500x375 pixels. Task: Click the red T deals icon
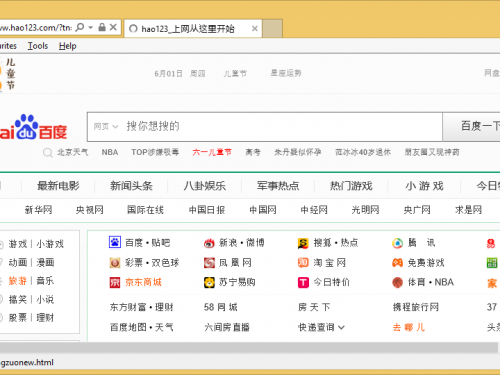click(x=303, y=283)
